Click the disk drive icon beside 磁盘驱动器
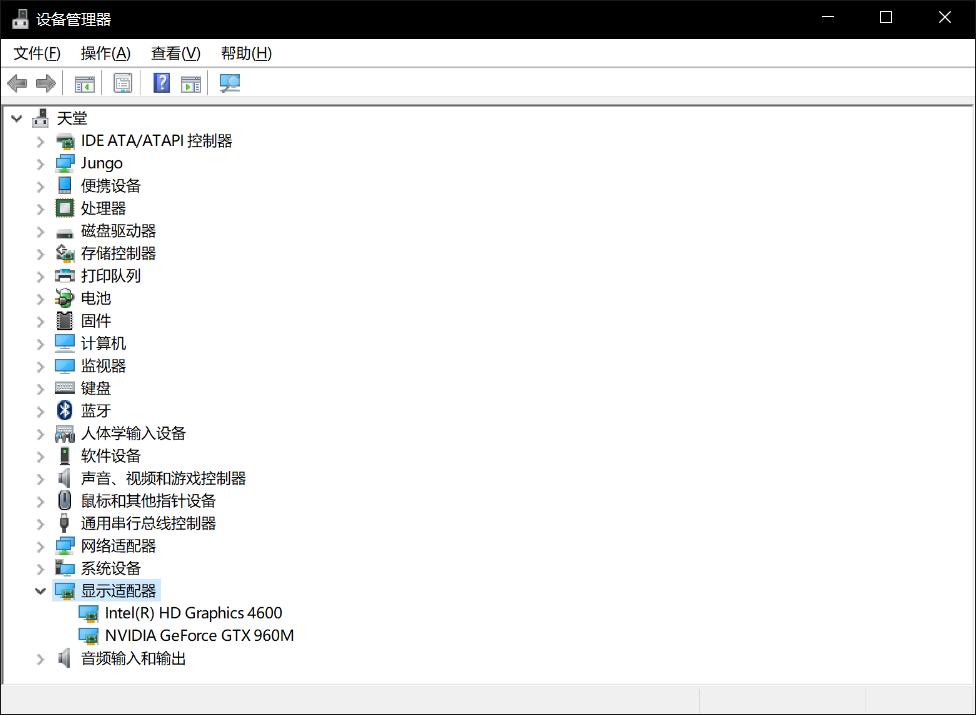Viewport: 976px width, 715px height. [x=65, y=233]
